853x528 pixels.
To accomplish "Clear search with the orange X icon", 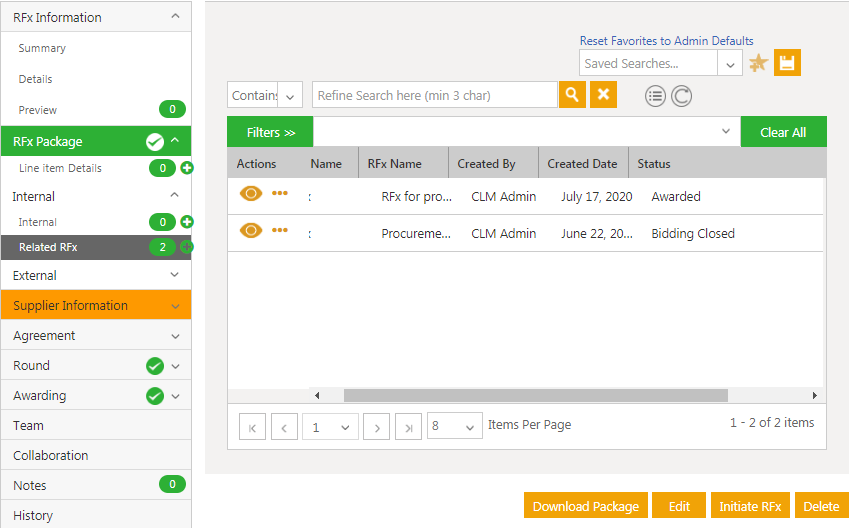I will tap(603, 95).
